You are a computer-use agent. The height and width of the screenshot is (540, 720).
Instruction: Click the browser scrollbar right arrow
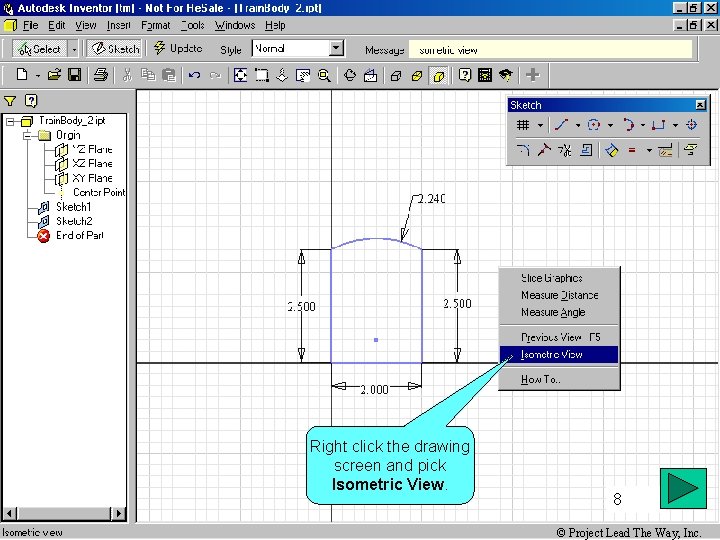point(119,513)
